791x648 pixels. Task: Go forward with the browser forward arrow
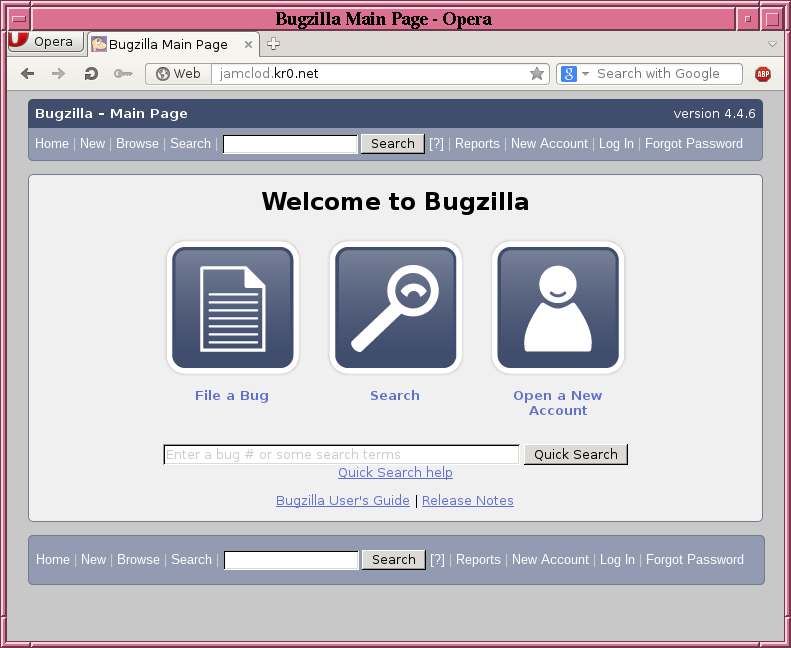59,74
